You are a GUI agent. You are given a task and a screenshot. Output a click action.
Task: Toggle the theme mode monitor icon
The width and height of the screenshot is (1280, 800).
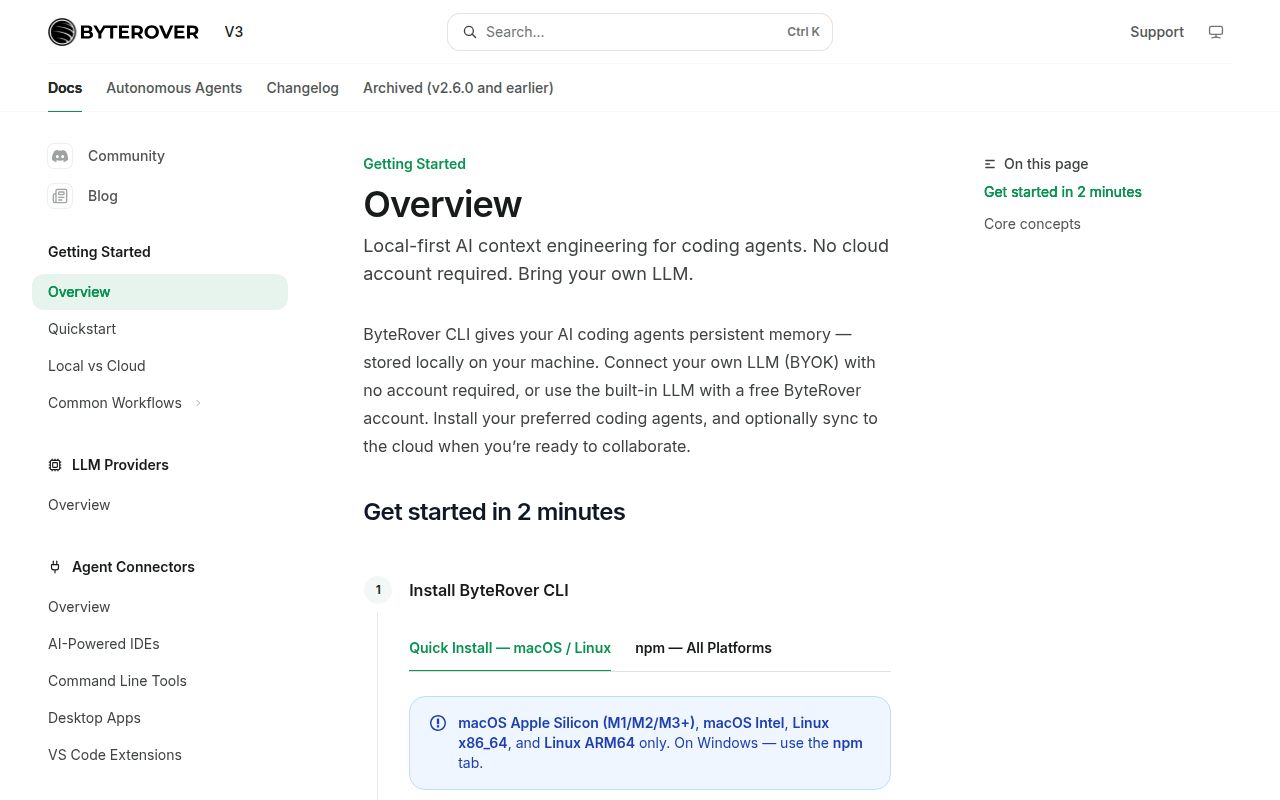coord(1216,32)
